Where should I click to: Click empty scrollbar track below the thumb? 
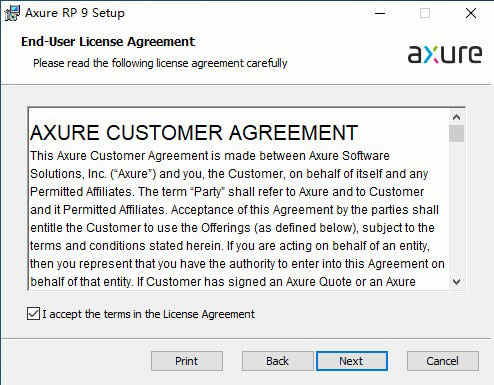coord(456,208)
